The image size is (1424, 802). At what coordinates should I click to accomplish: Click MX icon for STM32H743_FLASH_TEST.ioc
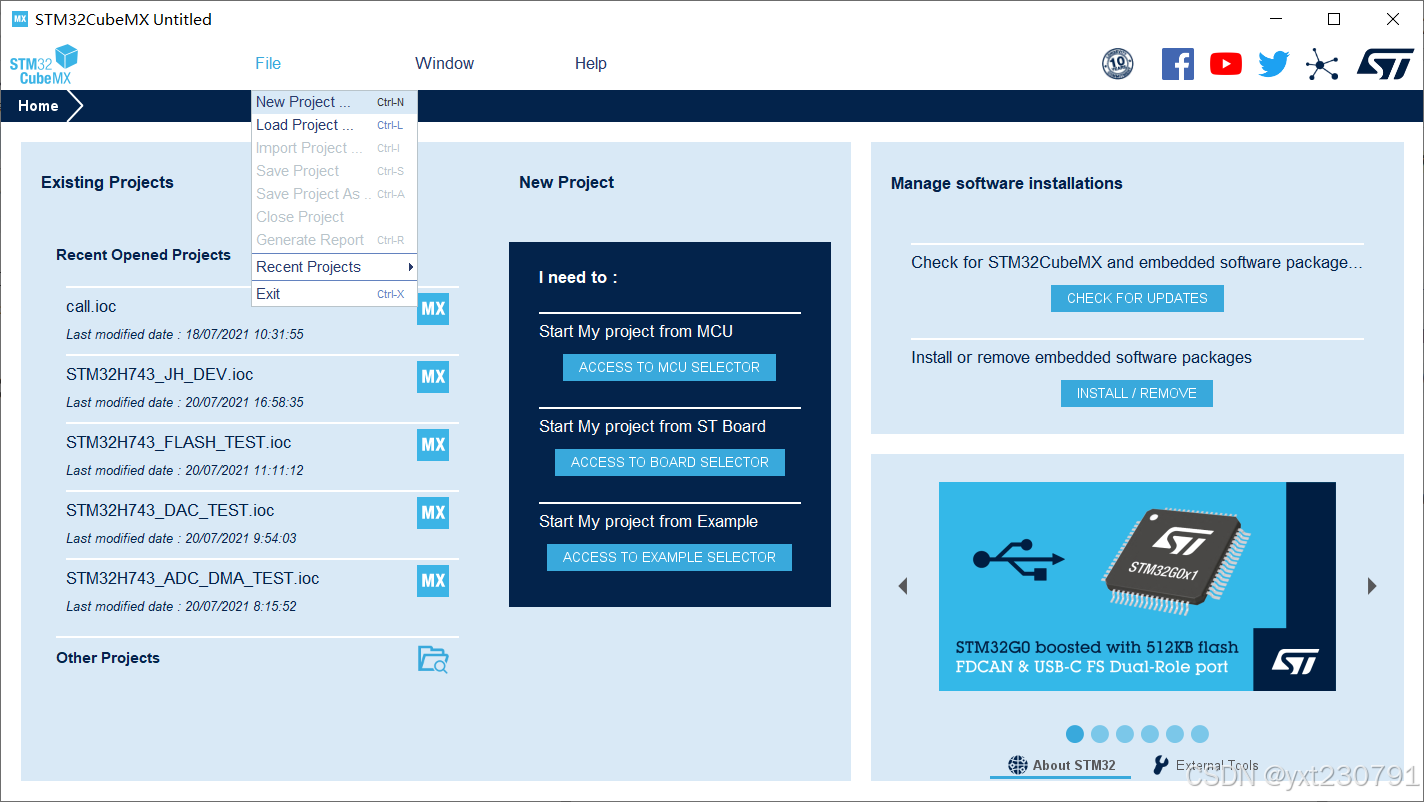[433, 445]
